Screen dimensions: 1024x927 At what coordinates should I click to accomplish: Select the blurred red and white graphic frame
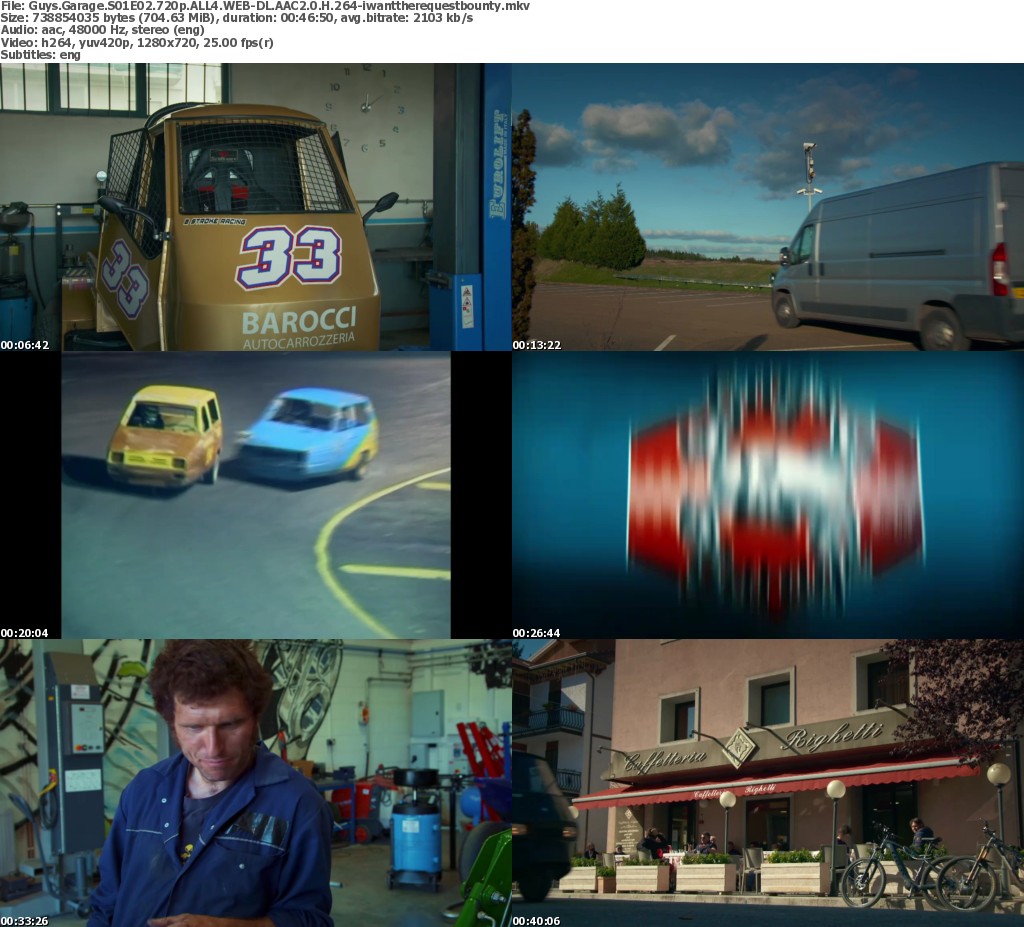point(768,495)
